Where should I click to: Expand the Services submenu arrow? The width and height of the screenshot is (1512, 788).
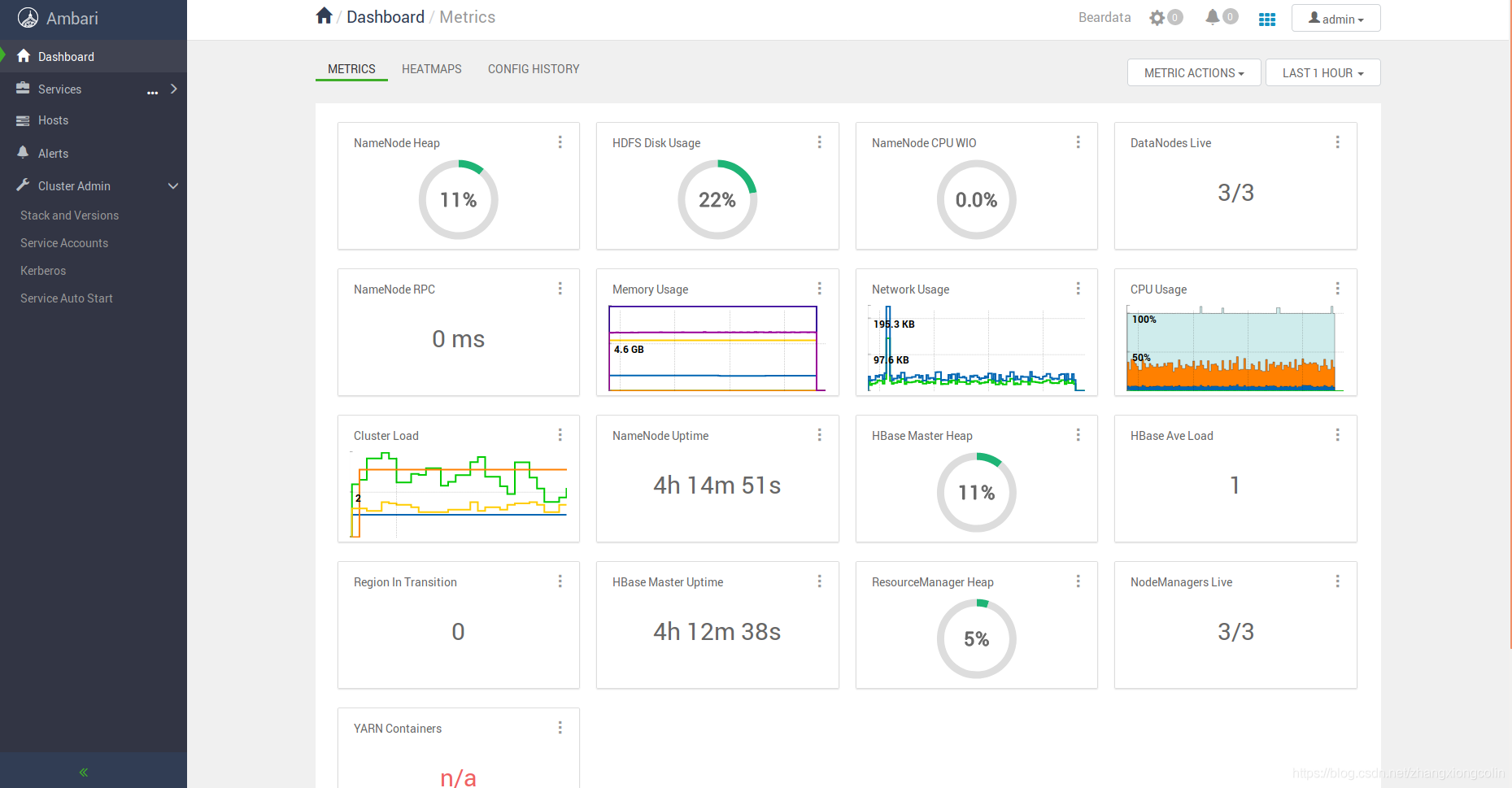(173, 89)
